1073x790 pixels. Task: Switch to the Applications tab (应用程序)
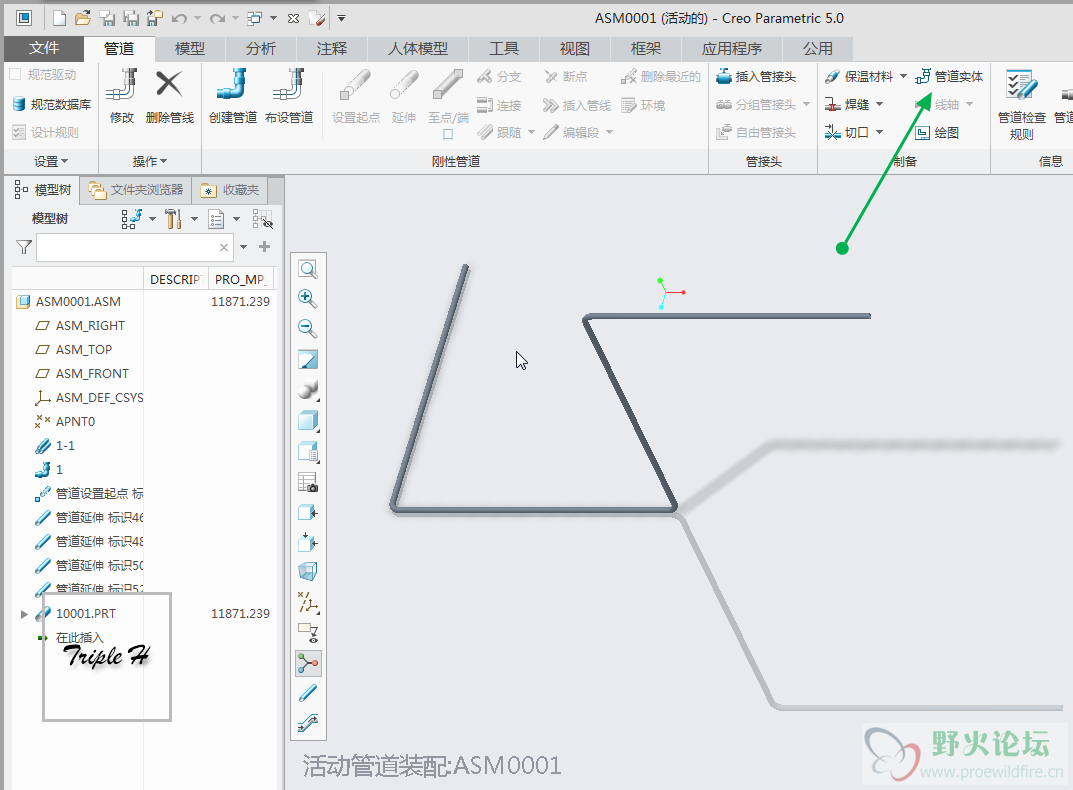click(732, 49)
